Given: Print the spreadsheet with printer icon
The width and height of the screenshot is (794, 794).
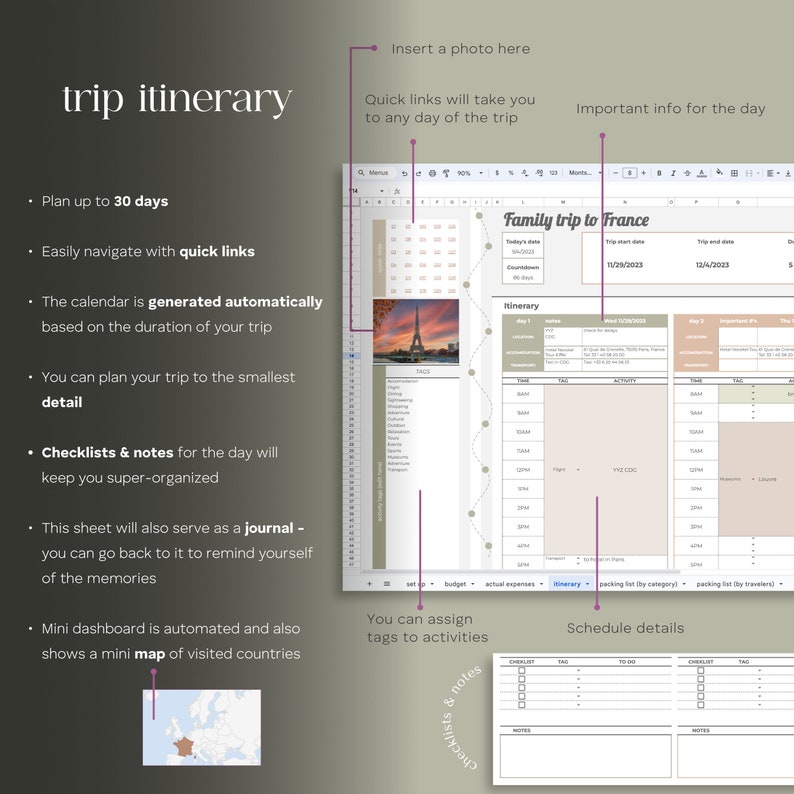Looking at the screenshot, I should (432, 173).
